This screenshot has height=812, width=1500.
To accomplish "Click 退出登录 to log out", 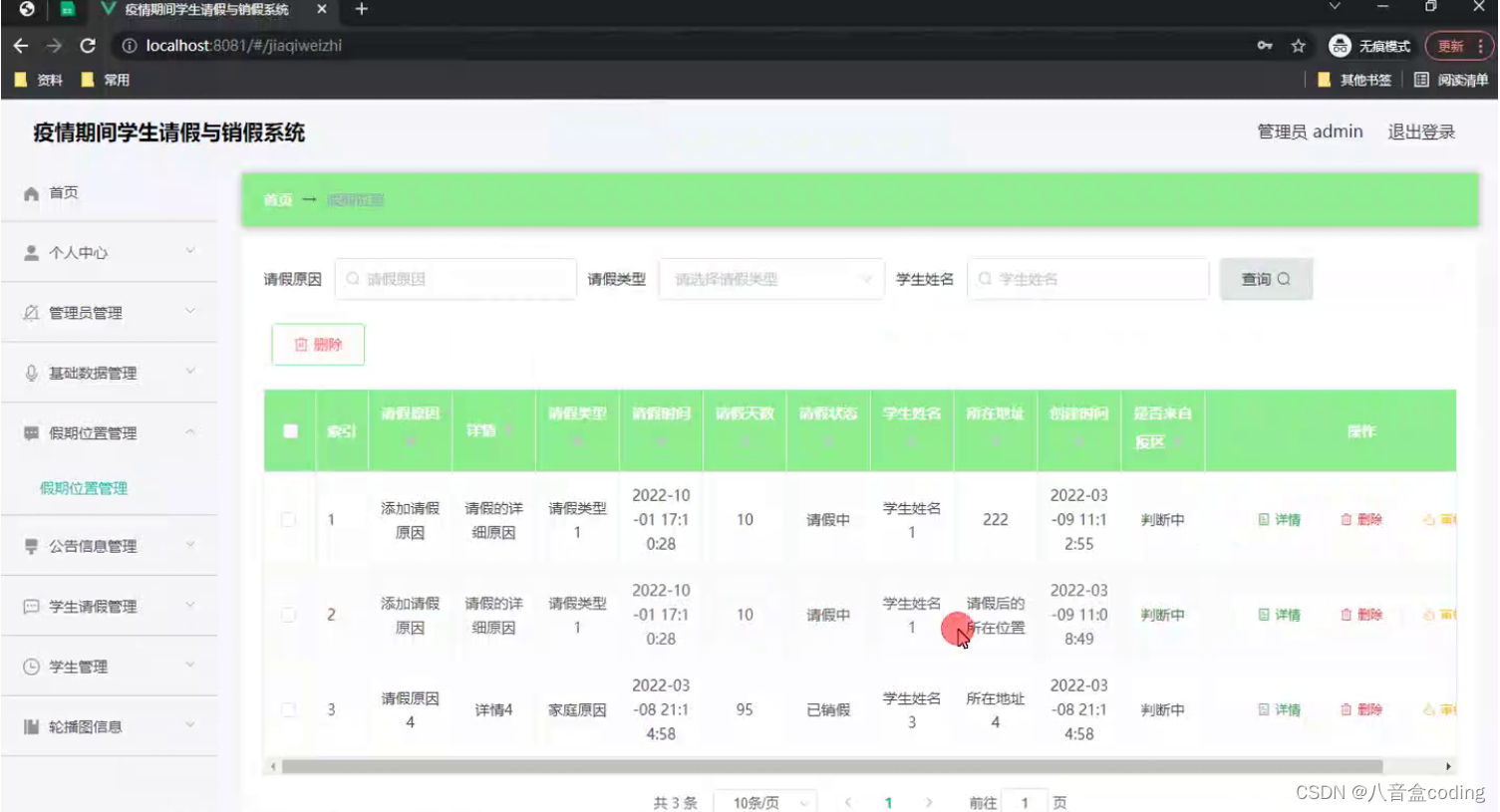I will 1421,132.
